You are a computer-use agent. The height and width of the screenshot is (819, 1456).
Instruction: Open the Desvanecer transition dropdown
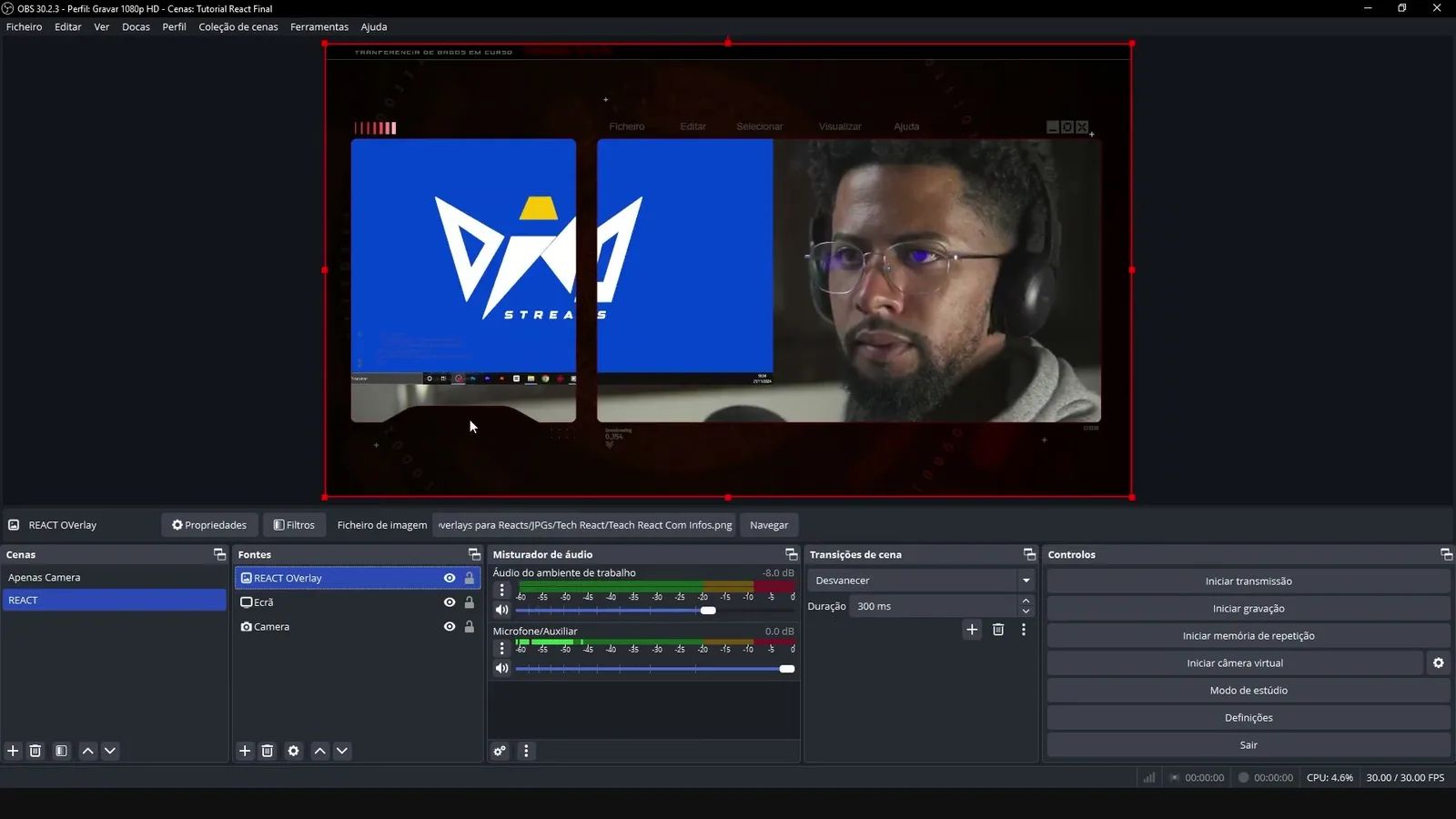tap(921, 581)
